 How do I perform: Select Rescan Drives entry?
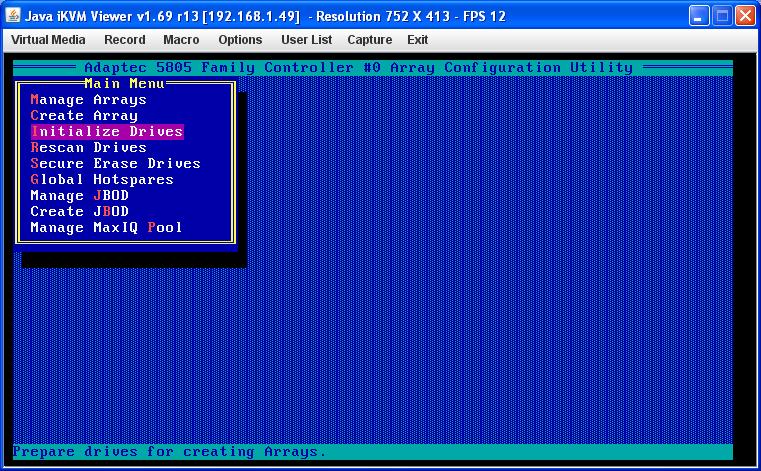pos(88,148)
